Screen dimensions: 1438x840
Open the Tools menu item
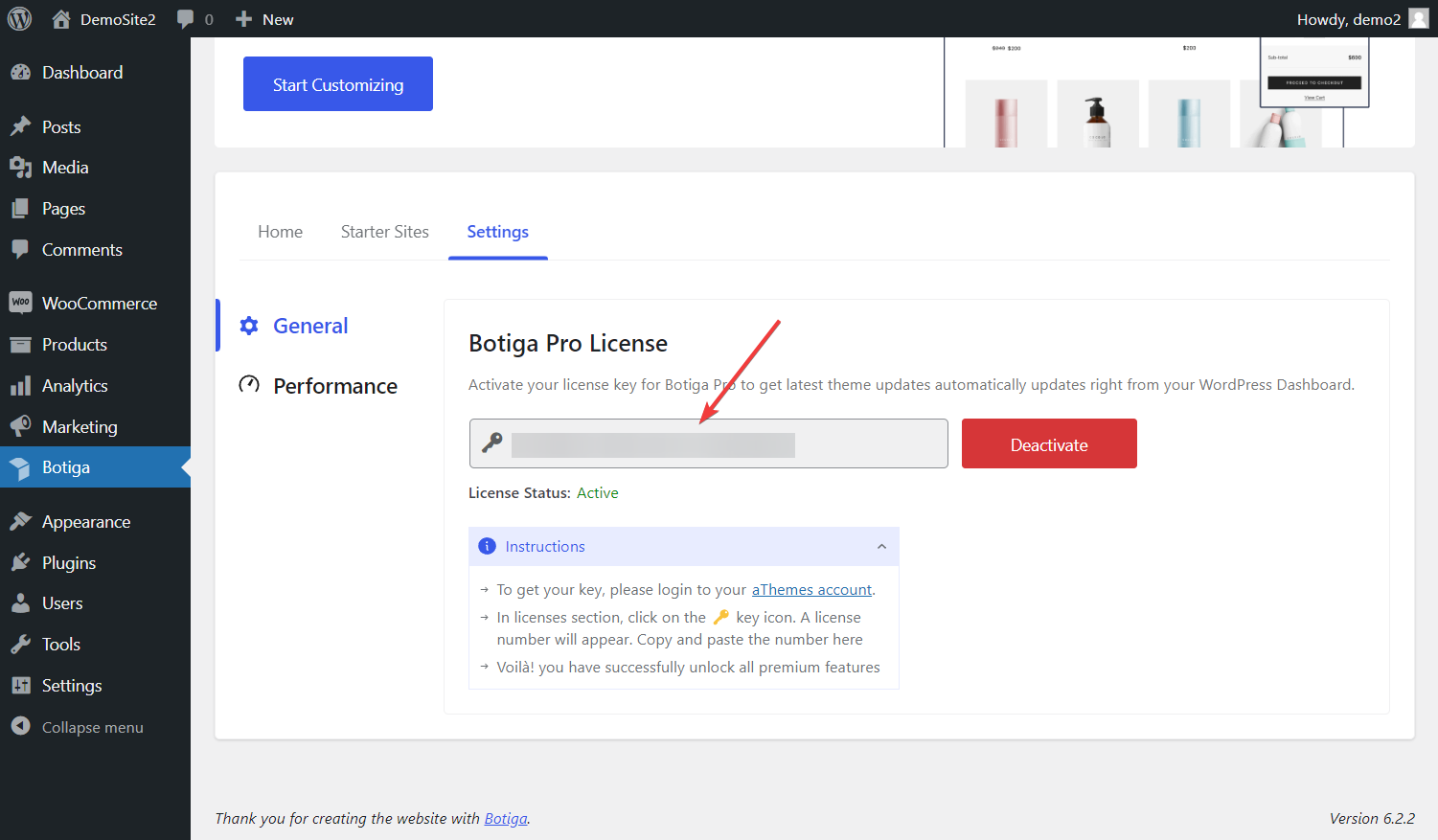pos(61,645)
